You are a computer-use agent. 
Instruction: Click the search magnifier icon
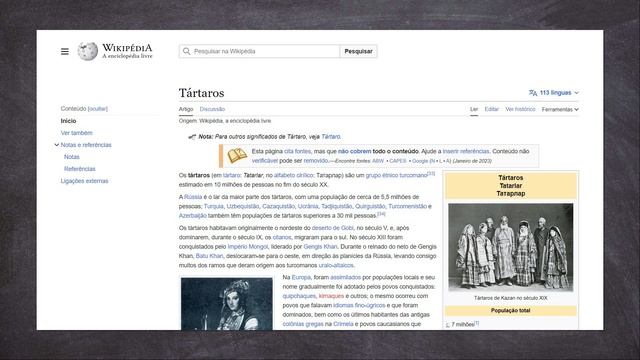[187, 51]
